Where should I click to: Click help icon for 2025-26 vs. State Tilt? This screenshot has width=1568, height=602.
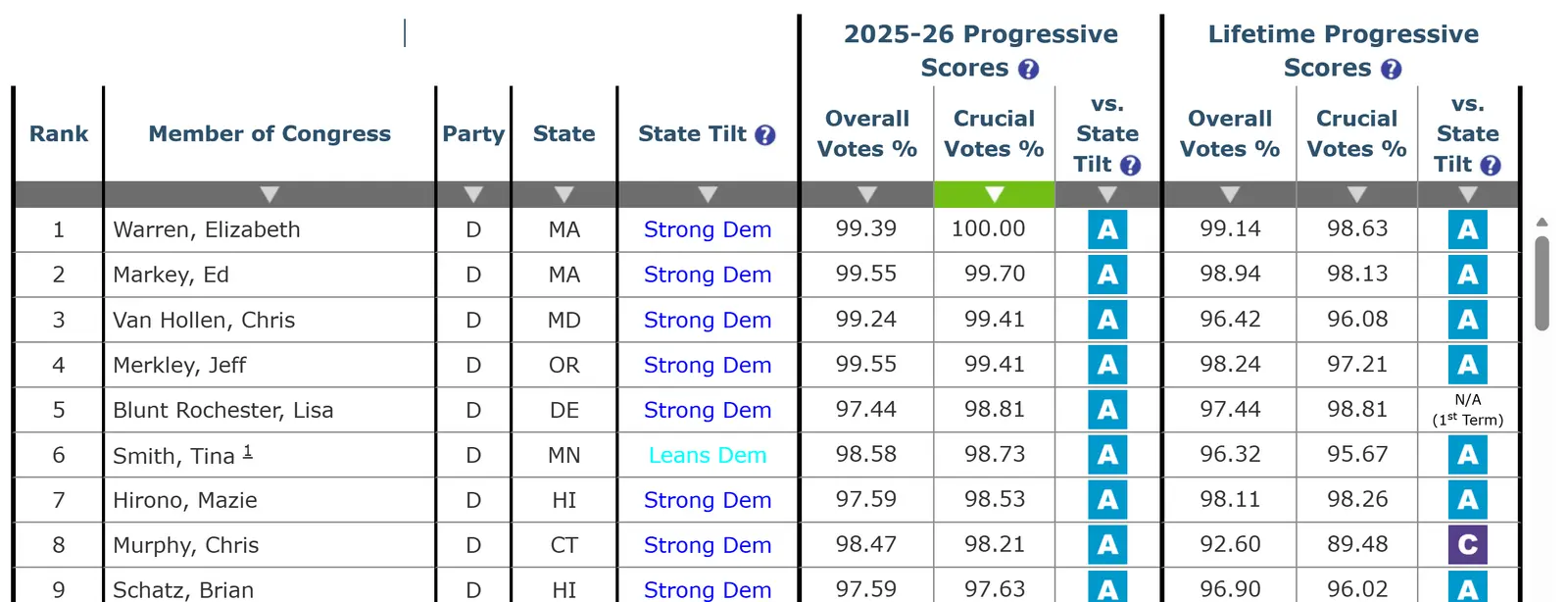[x=1130, y=165]
